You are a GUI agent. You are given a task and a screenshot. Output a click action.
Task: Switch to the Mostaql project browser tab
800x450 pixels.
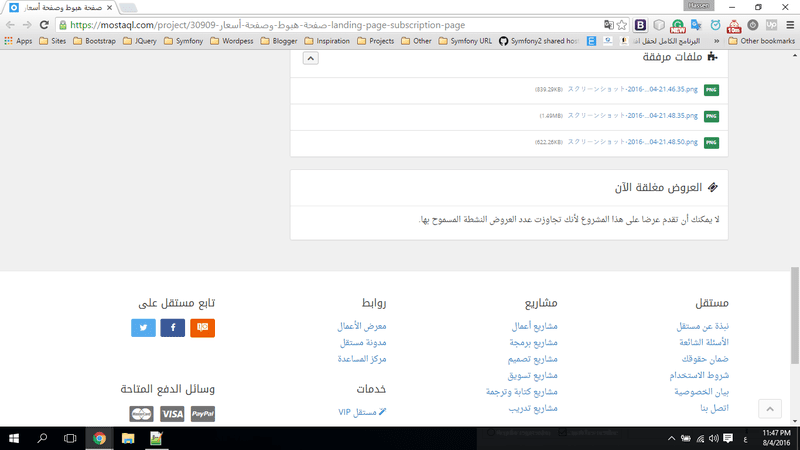coord(61,8)
